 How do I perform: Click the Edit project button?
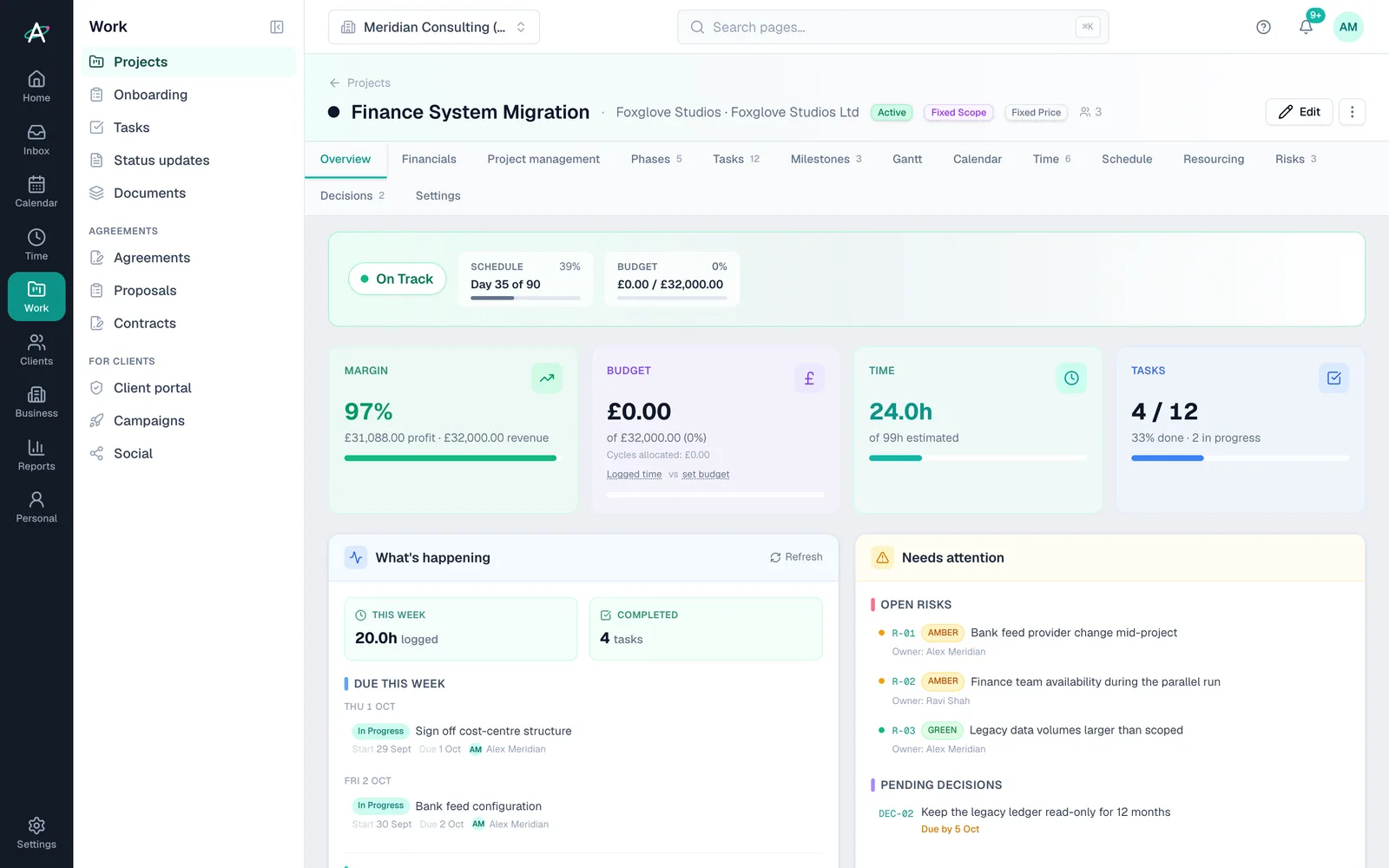(1299, 112)
